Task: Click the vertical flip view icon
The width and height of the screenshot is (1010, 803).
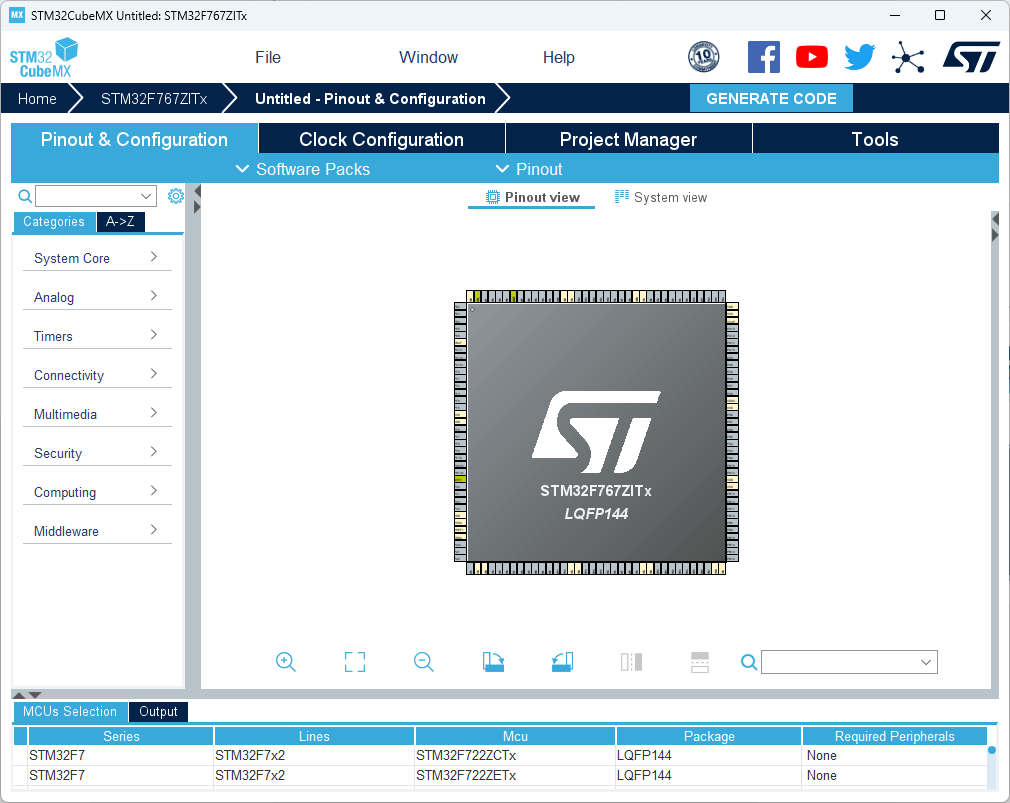Action: tap(631, 662)
